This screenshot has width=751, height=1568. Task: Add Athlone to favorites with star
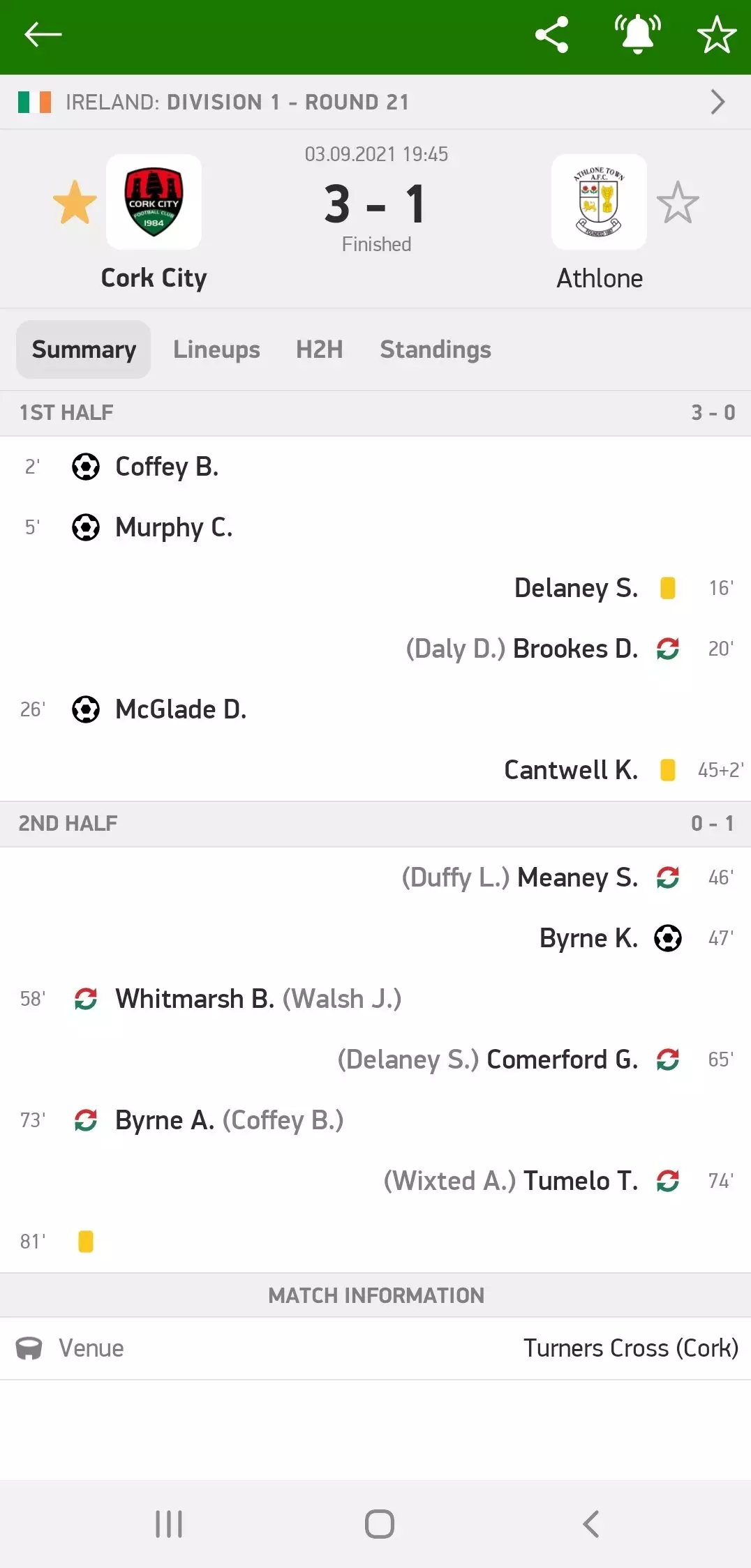click(678, 203)
